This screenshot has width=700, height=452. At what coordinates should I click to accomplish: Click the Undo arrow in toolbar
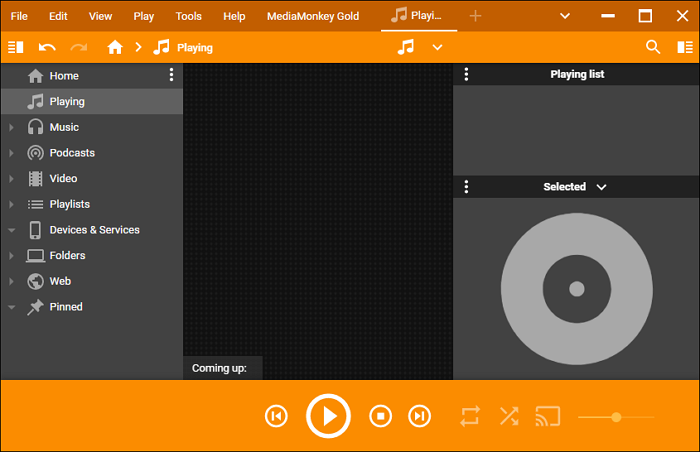(x=47, y=47)
